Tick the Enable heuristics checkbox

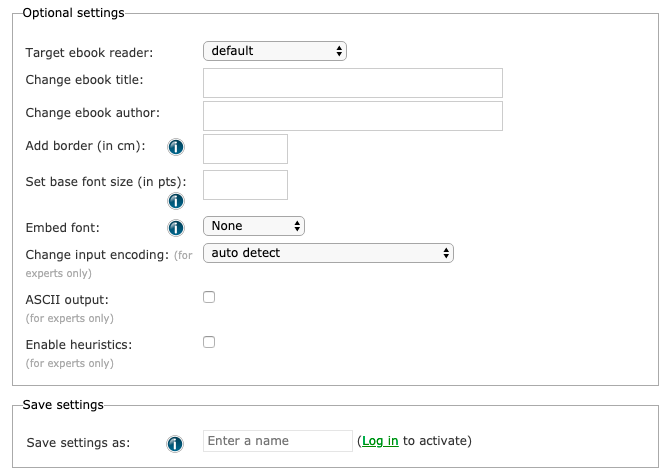(x=209, y=342)
